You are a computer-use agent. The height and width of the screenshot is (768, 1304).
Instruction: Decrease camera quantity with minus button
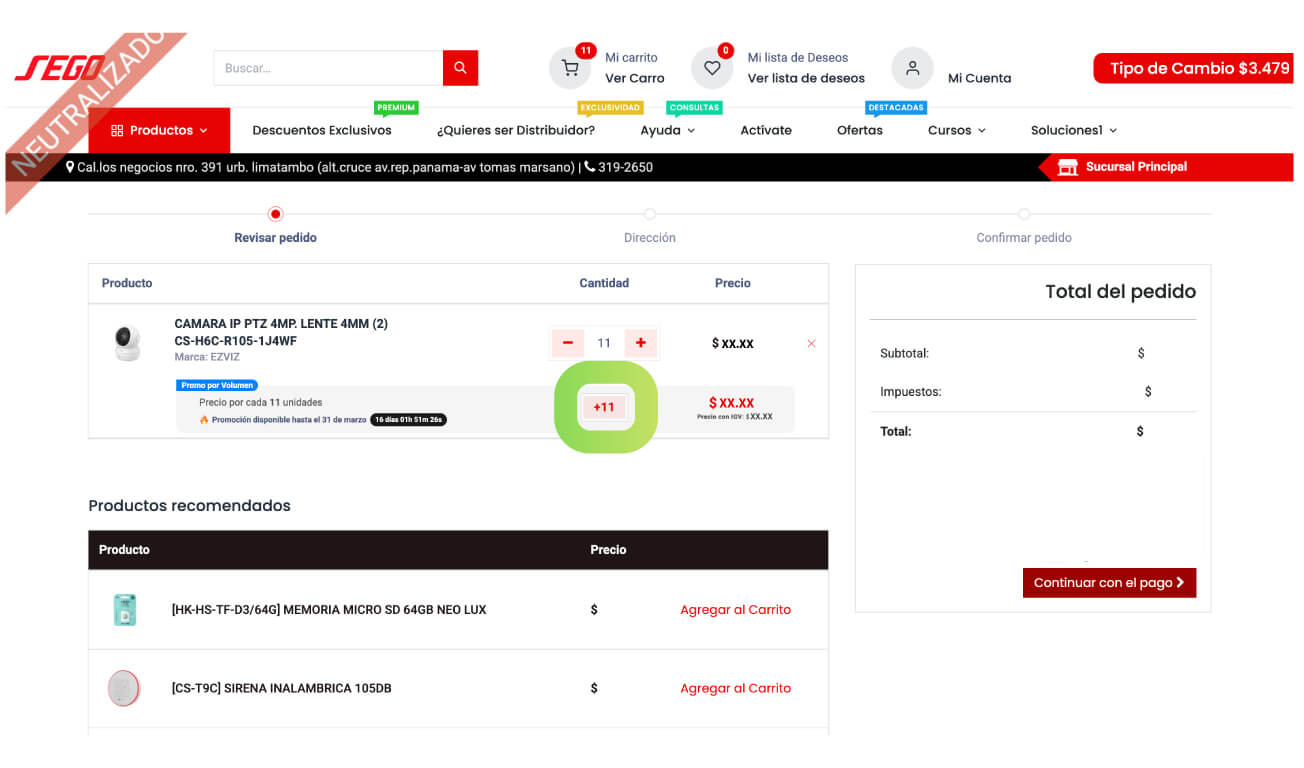click(567, 343)
